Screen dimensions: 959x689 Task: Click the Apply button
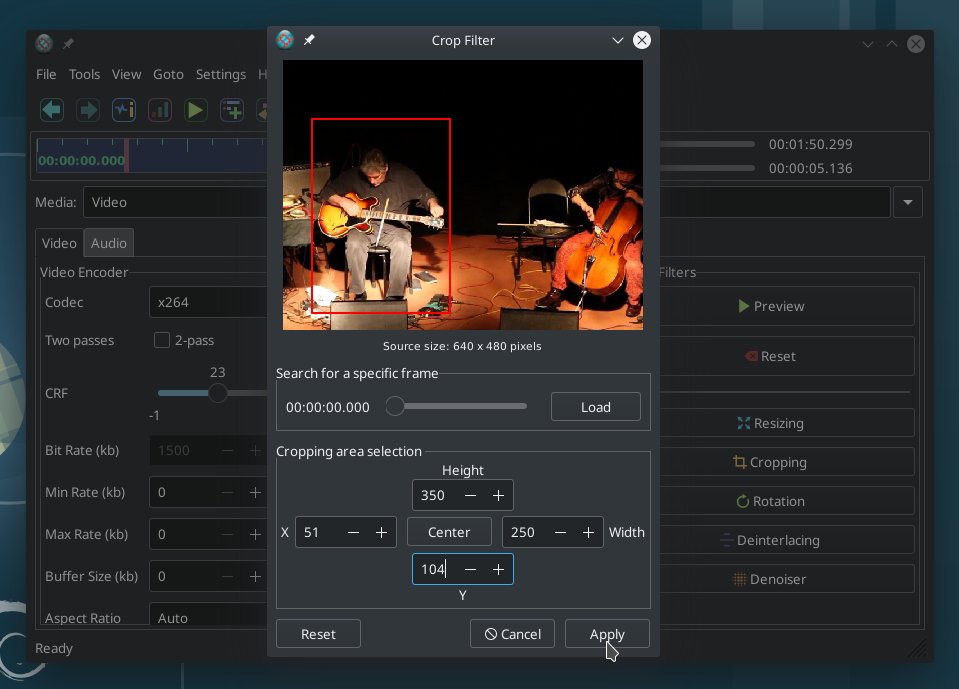click(x=607, y=634)
